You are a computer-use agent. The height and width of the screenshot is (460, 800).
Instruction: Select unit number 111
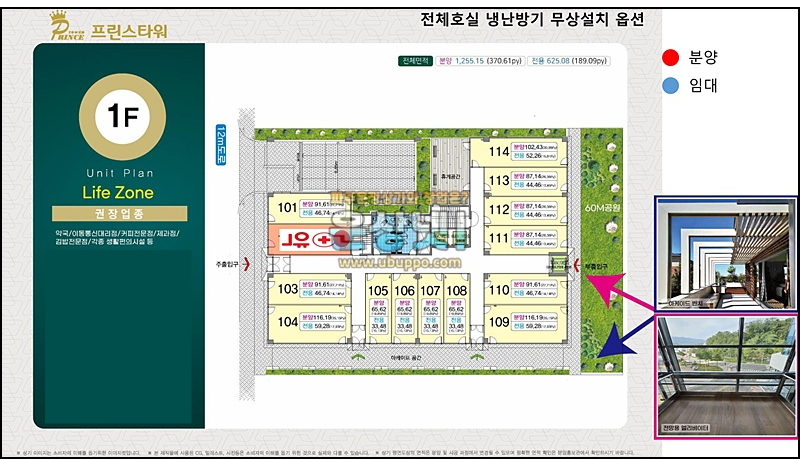499,238
